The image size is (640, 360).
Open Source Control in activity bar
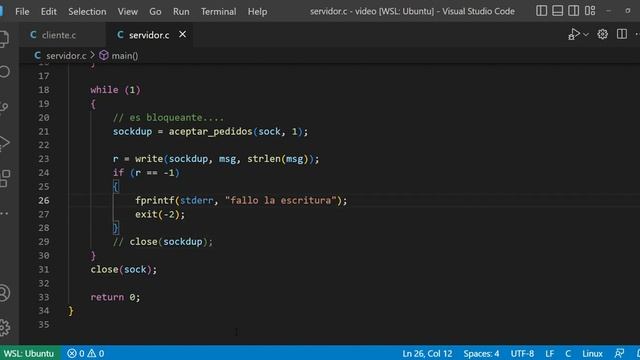[x=4, y=107]
